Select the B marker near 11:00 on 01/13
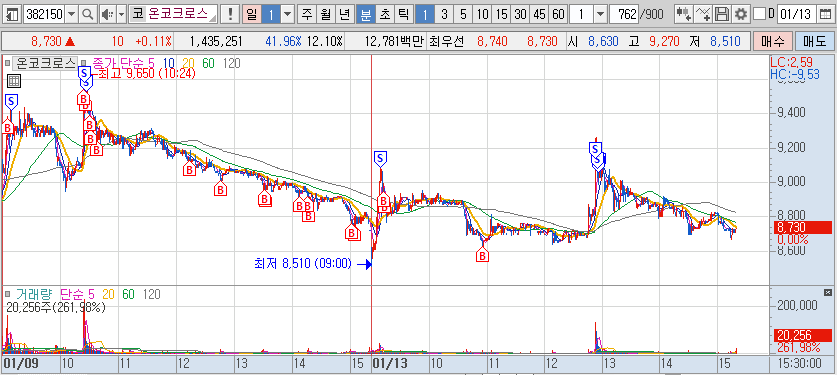 (x=483, y=256)
